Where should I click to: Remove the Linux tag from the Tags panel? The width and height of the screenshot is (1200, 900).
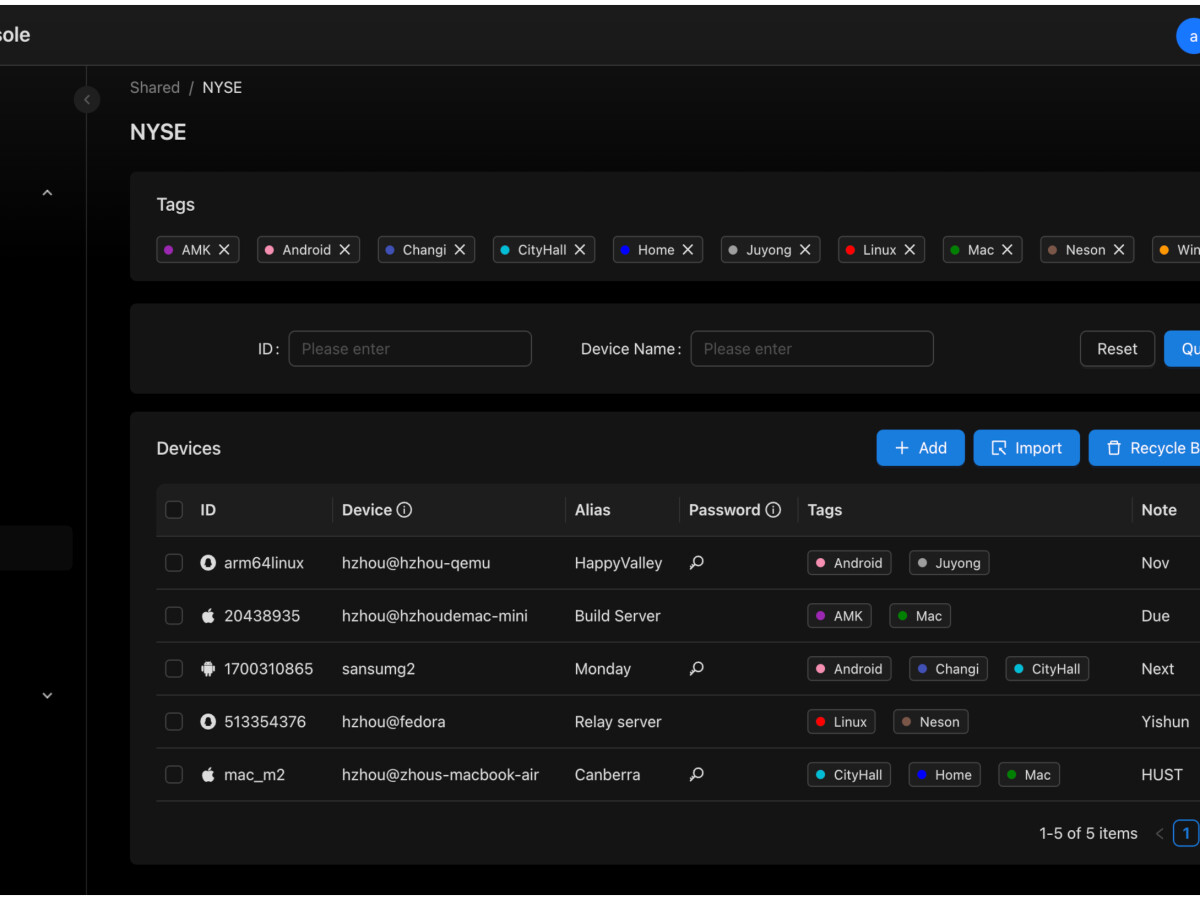(910, 250)
